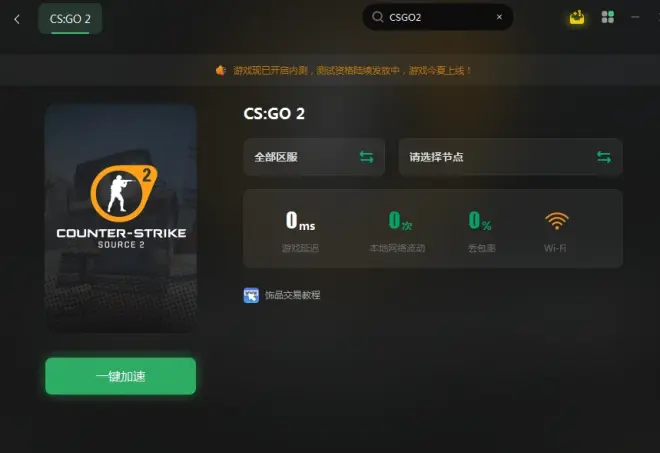Click swap arrows on 全部区服 selector

[x=366, y=157]
